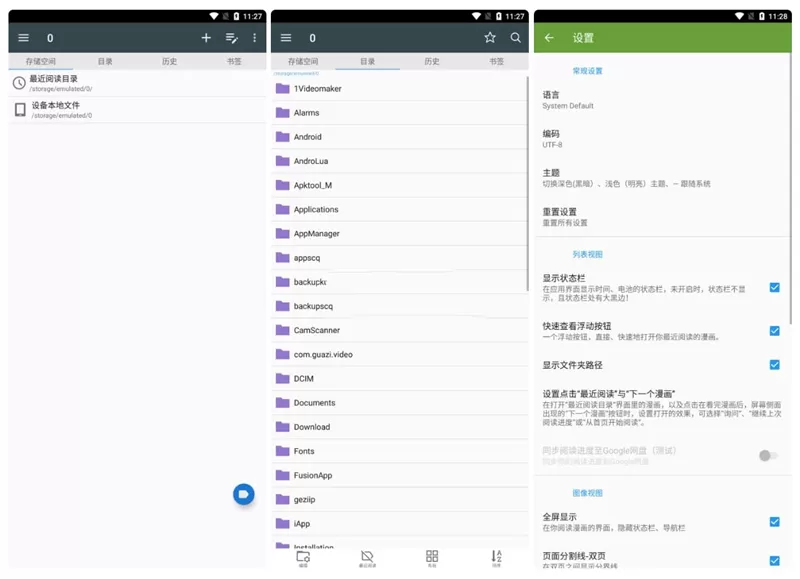Tap the 1Videomaker folder icon
The height and width of the screenshot is (579, 800).
282,88
